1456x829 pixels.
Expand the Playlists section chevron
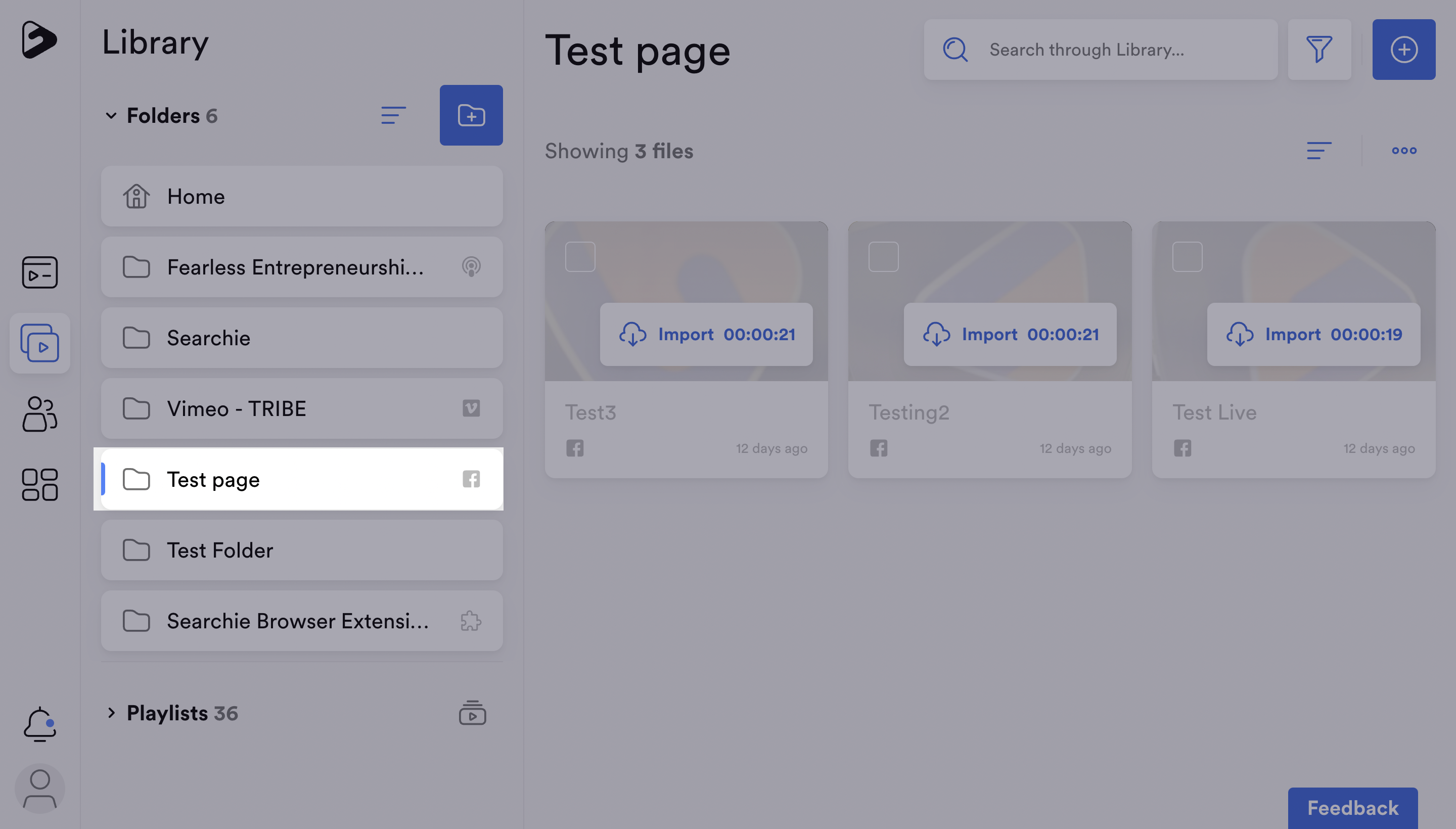[111, 713]
